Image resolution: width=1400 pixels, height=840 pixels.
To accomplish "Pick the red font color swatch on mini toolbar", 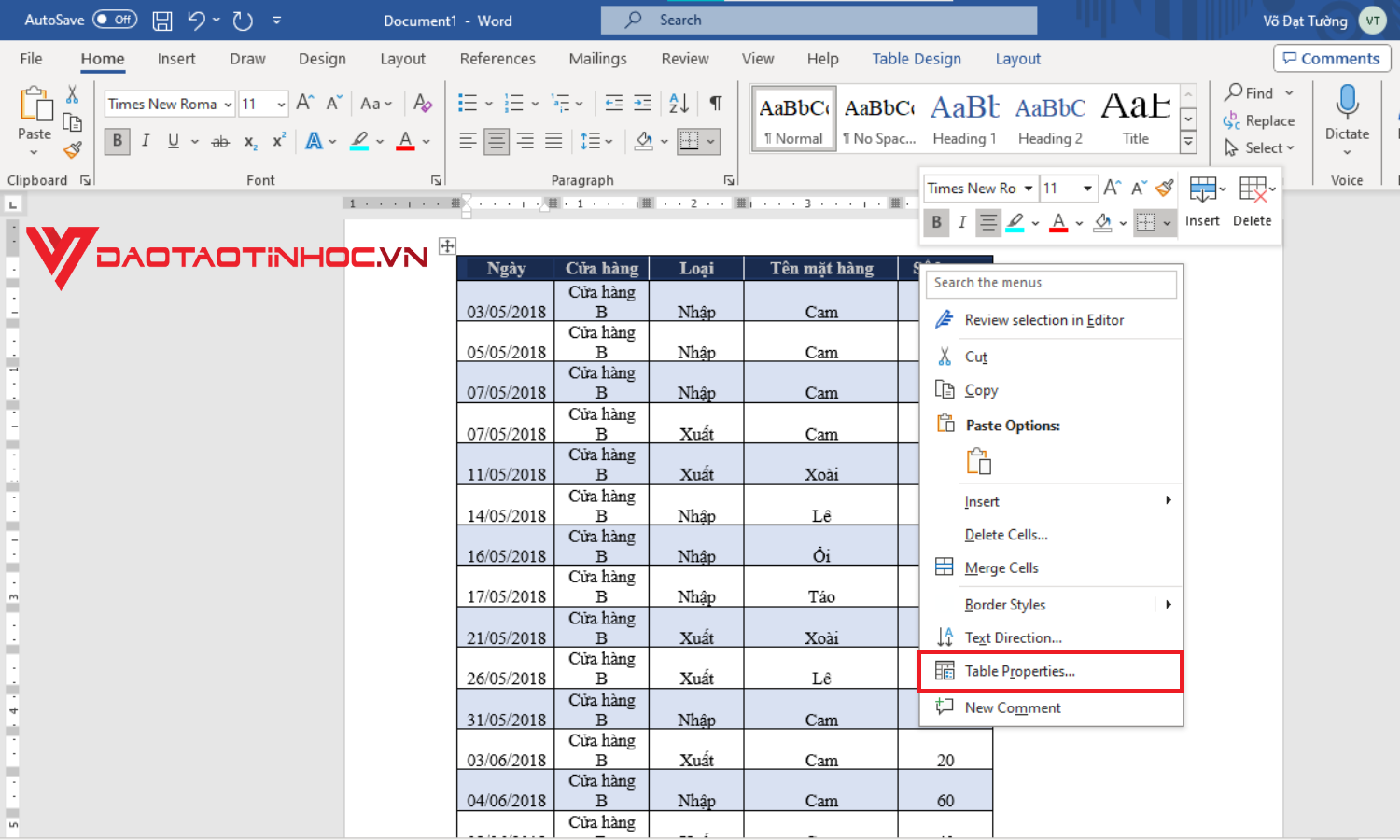I will coord(1057,222).
